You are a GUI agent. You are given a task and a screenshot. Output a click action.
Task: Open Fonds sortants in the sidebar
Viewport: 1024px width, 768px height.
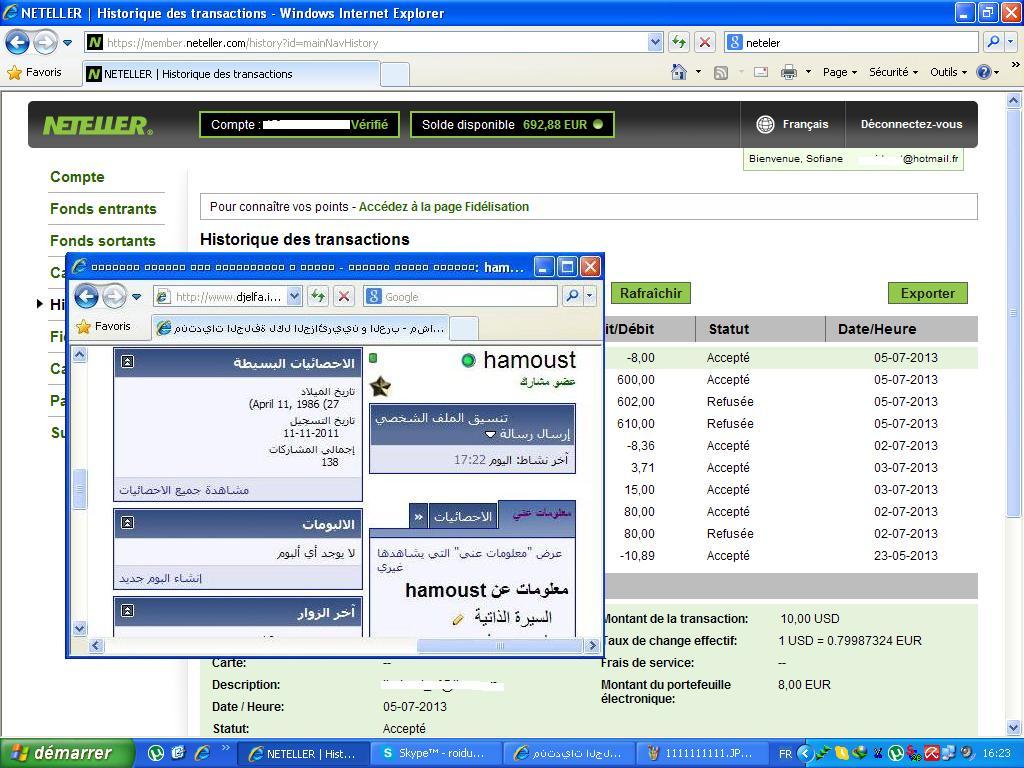[x=103, y=241]
